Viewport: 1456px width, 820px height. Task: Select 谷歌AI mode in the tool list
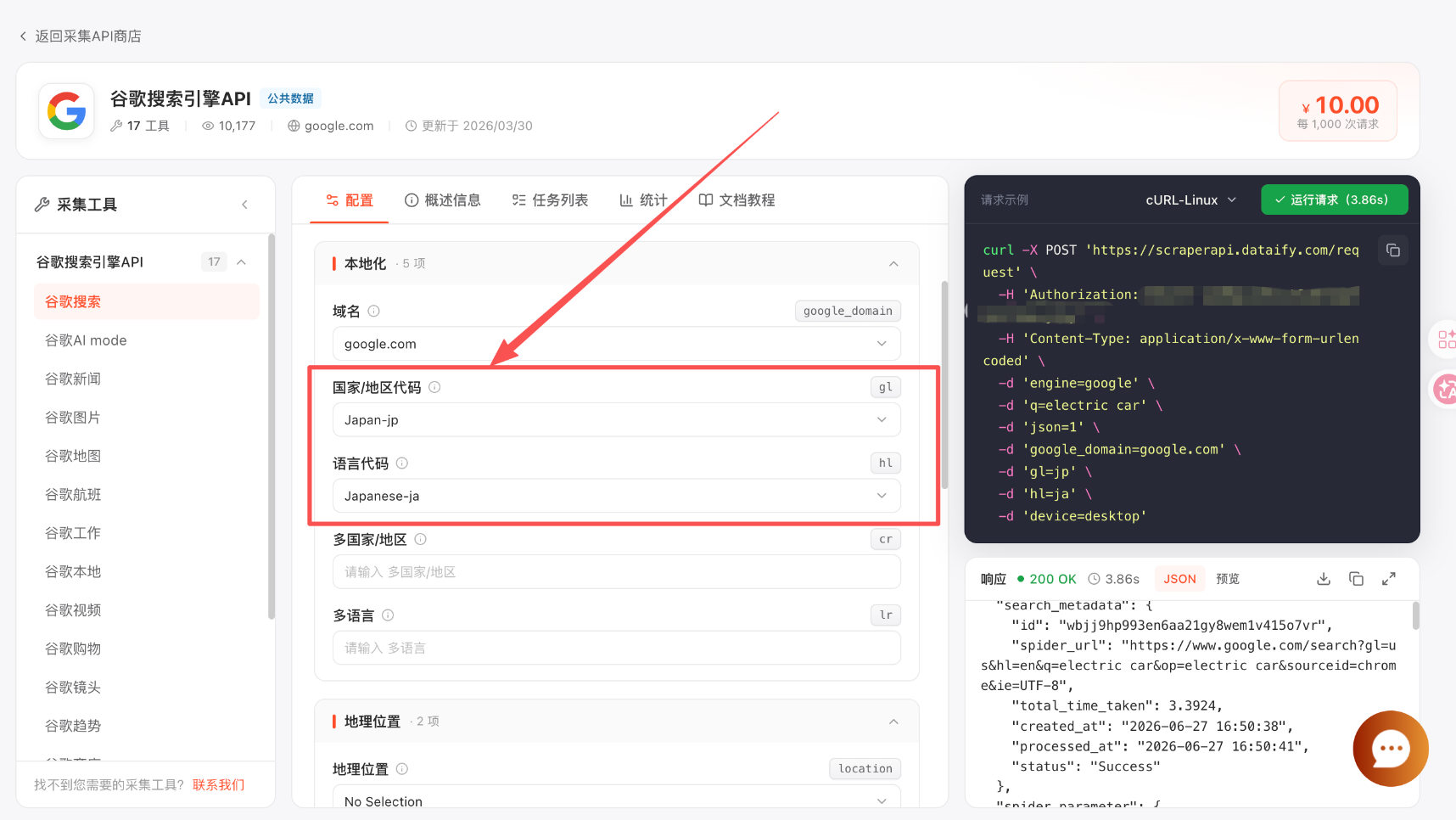(146, 340)
